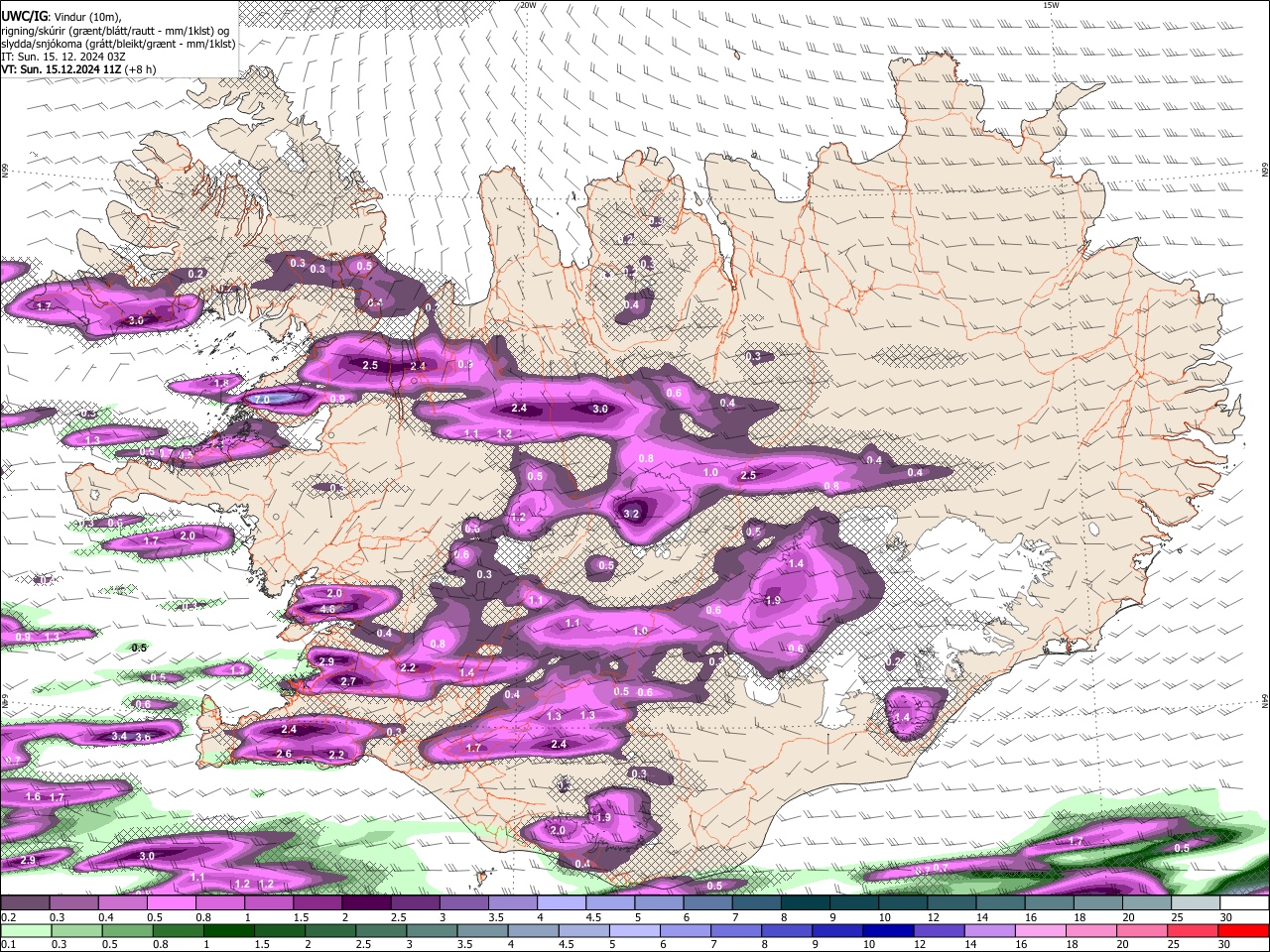Click the '0.1' label under the lower legend row
Screen dimensions: 1270x952
click(x=7, y=944)
